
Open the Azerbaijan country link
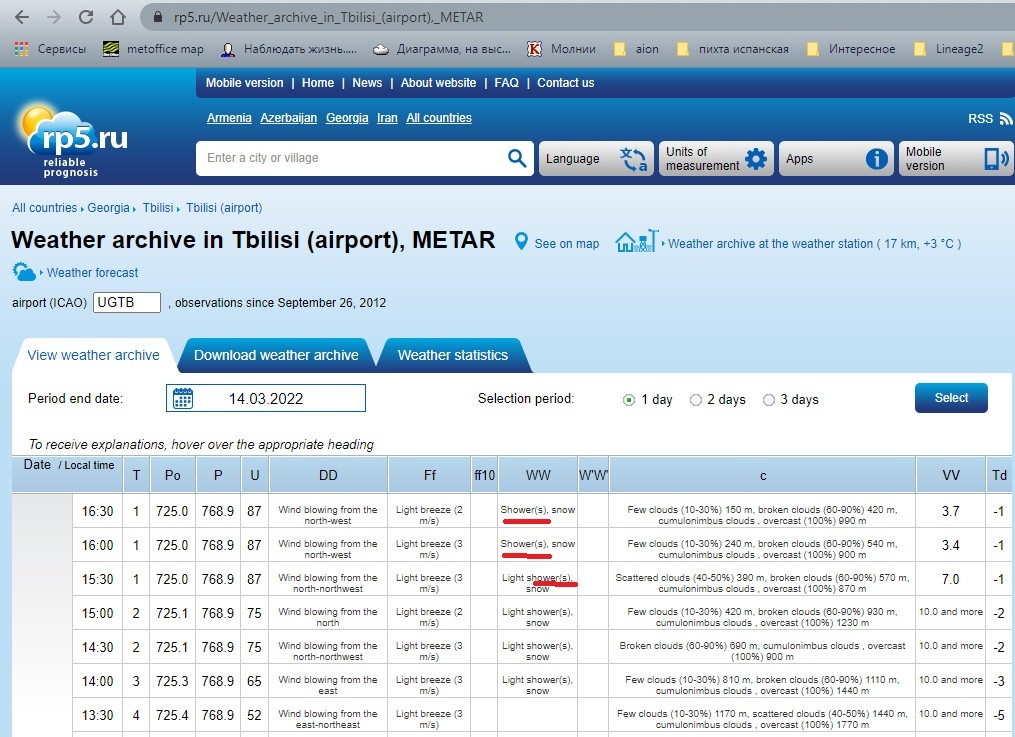click(x=289, y=118)
